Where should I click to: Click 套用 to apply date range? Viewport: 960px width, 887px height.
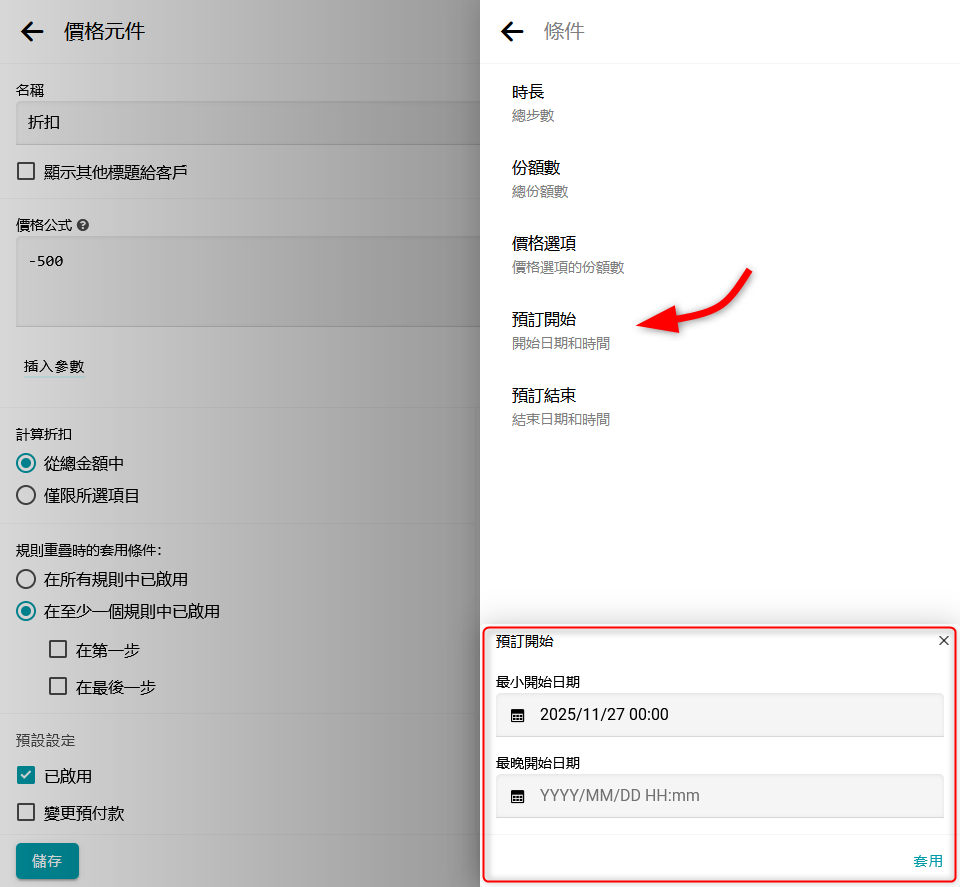927,861
